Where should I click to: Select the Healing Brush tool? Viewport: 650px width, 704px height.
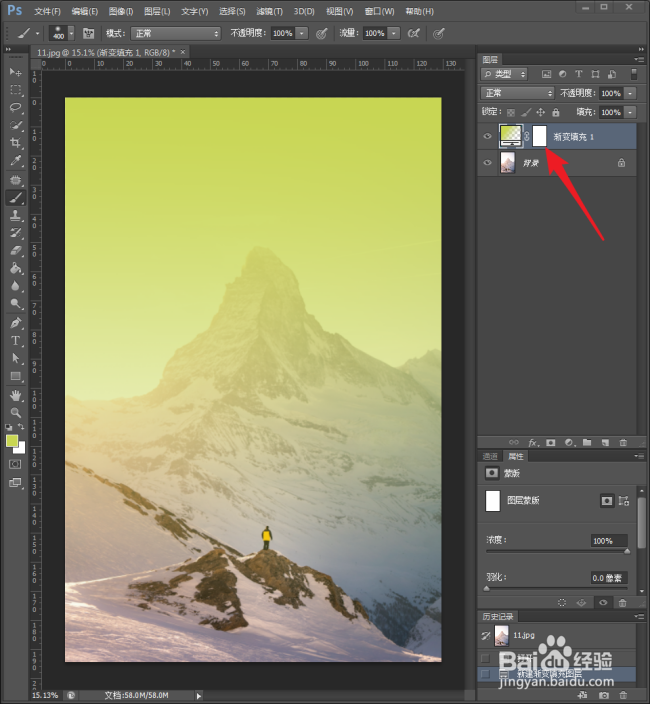[x=15, y=180]
